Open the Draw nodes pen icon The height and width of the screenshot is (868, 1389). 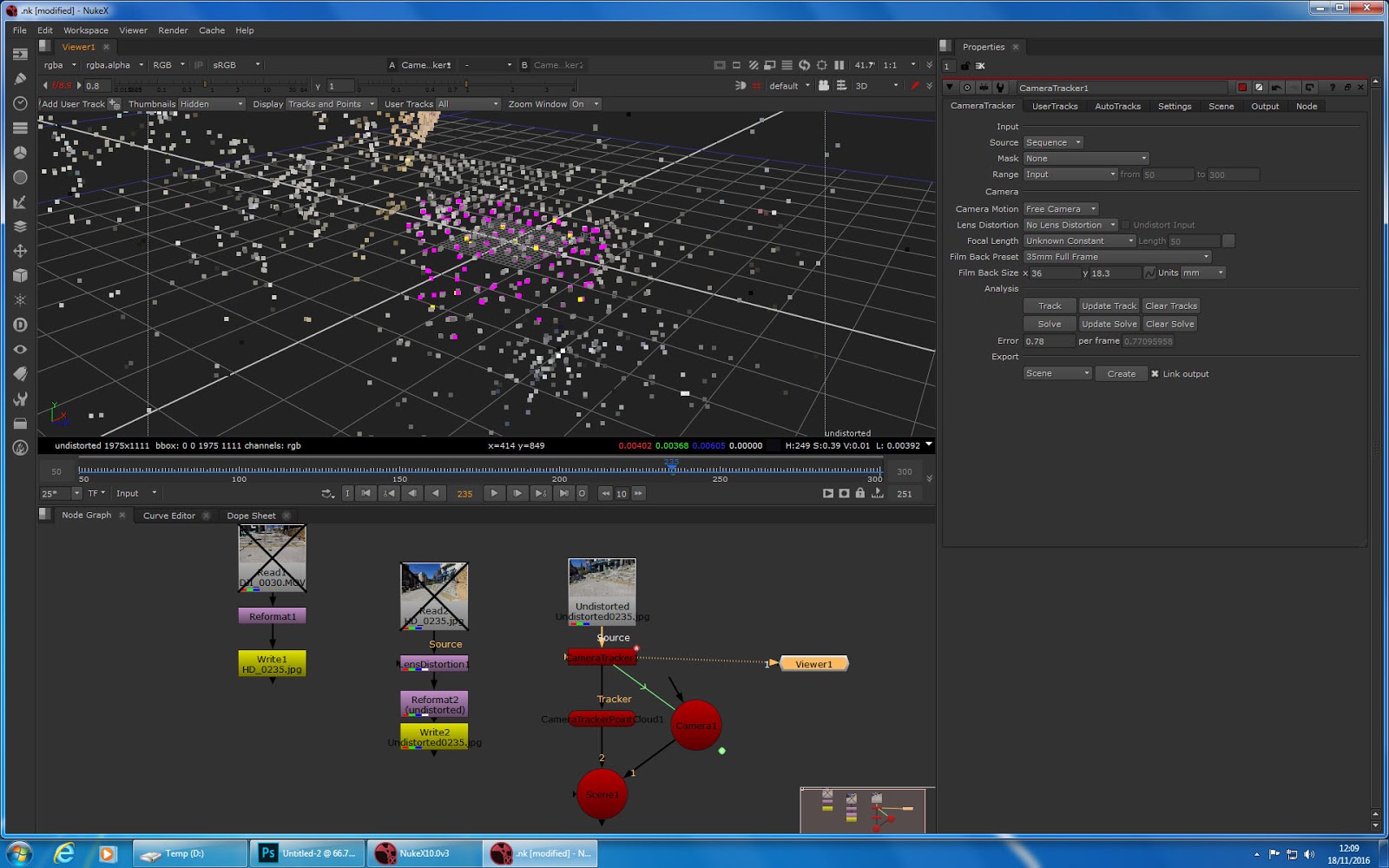(19, 77)
